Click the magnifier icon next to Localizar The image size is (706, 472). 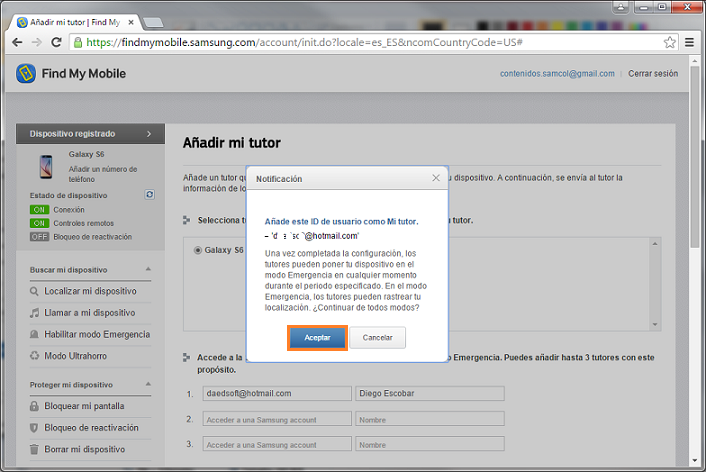34,291
